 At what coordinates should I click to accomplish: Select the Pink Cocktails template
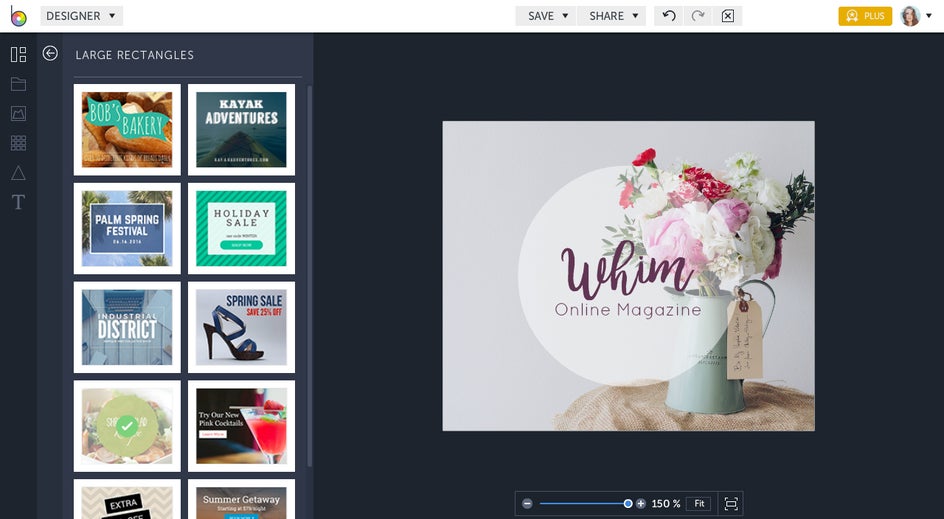click(x=241, y=426)
